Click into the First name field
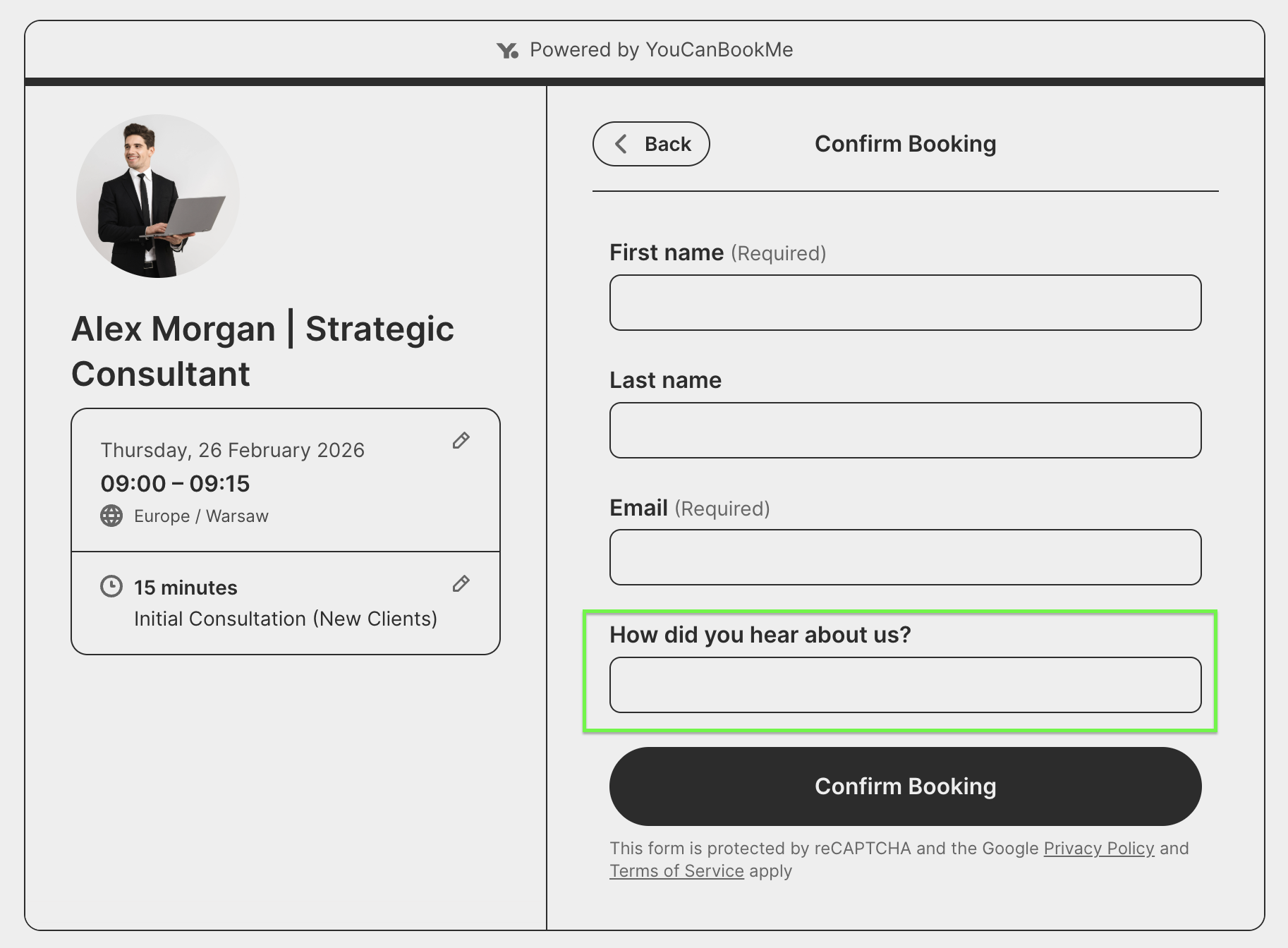Viewport: 1288px width, 948px height. [905, 303]
